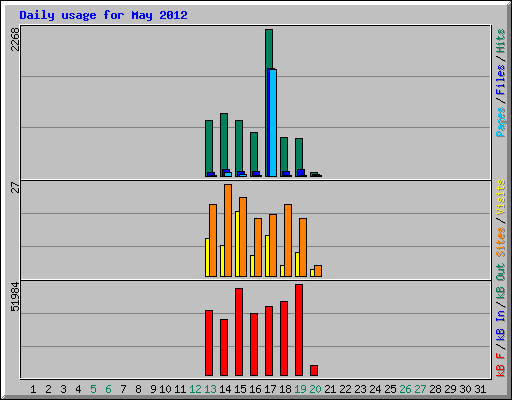The height and width of the screenshot is (400, 512).
Task: Click x-axis day label 15
Action: coord(240,389)
